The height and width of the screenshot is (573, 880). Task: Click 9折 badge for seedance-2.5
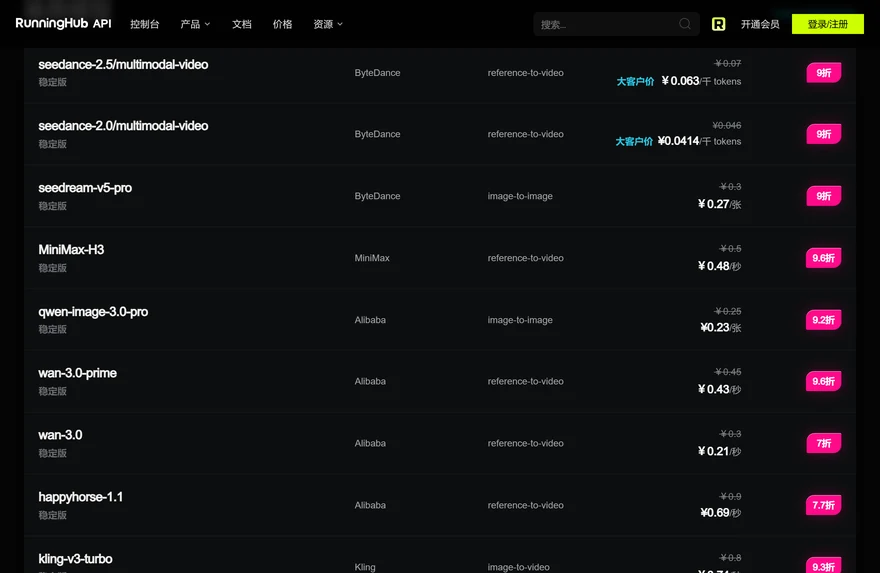(823, 72)
